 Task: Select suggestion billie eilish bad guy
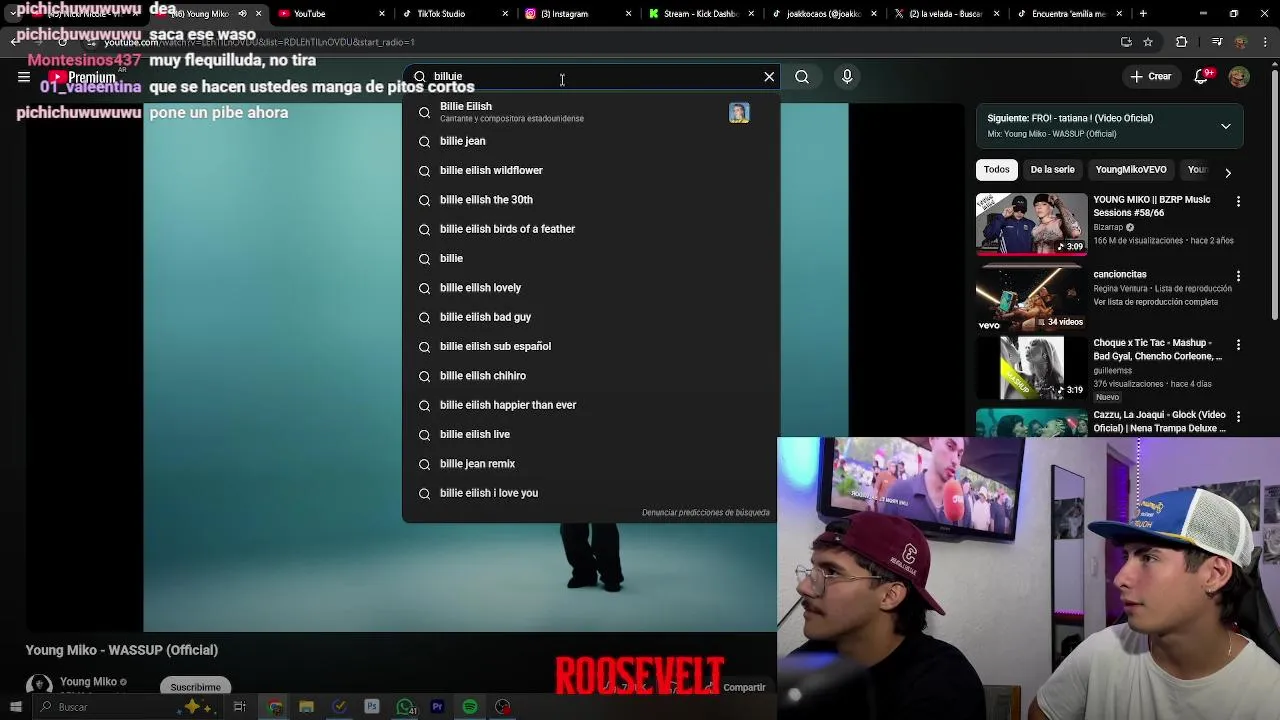[x=590, y=317]
